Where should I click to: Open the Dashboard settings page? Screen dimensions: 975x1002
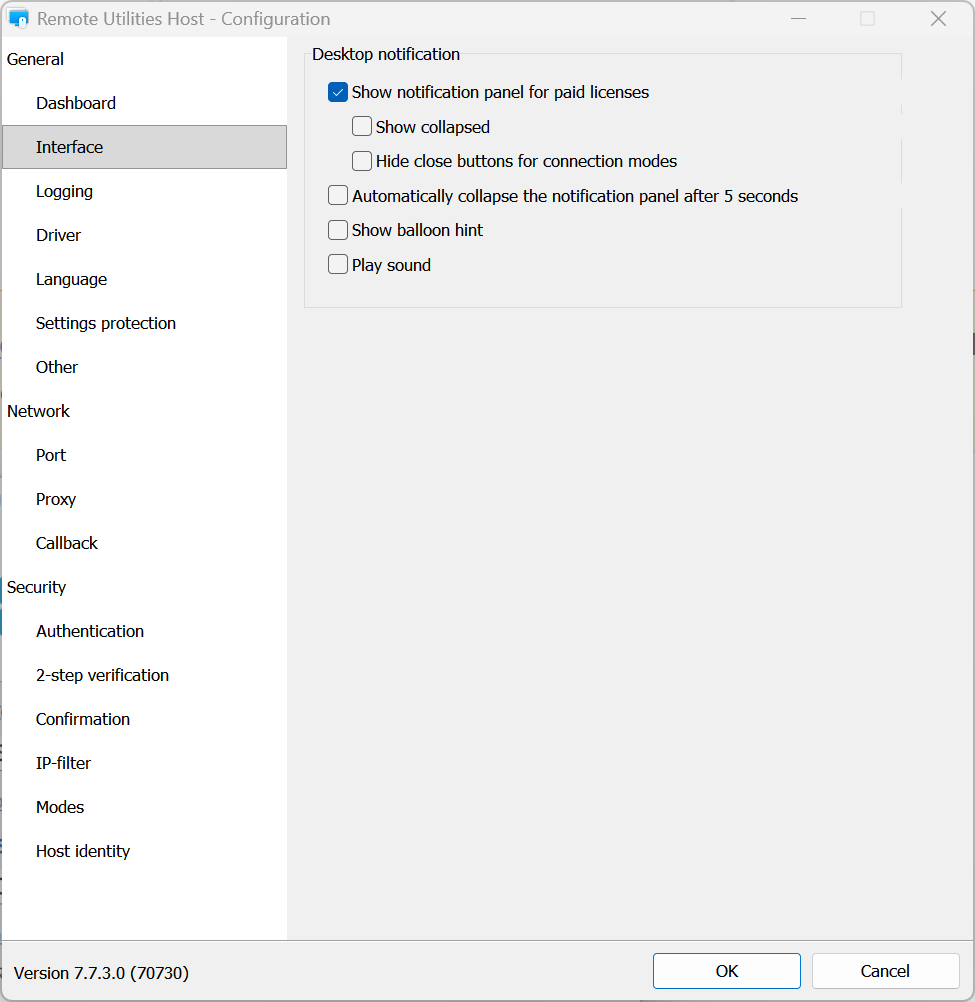pyautogui.click(x=76, y=103)
